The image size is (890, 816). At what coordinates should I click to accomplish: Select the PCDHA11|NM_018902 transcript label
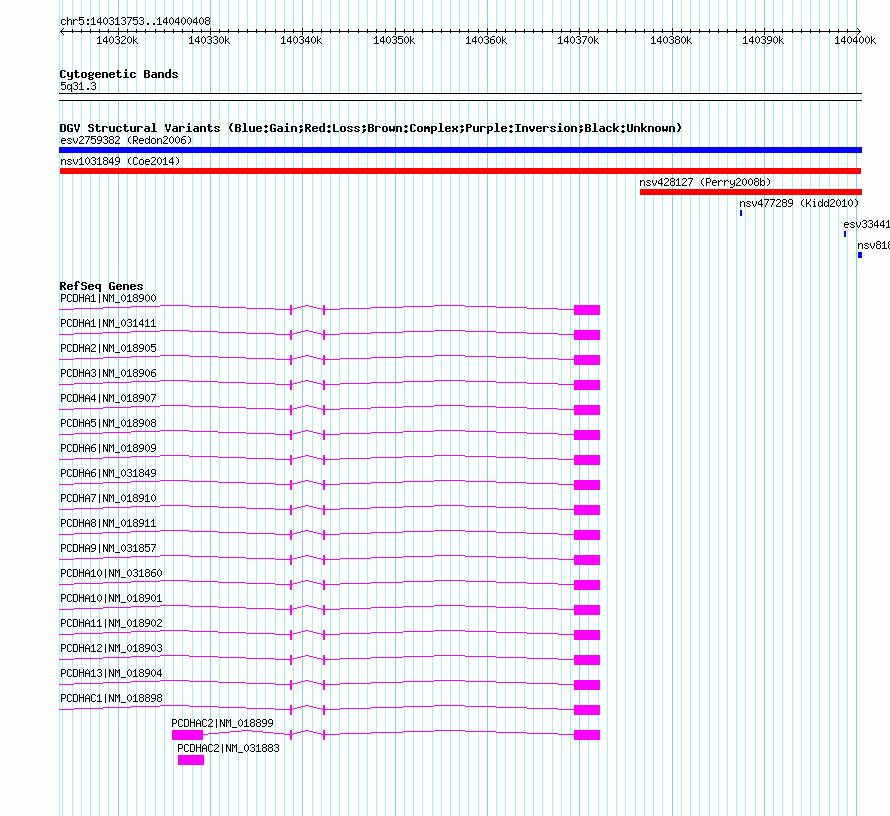(x=111, y=623)
